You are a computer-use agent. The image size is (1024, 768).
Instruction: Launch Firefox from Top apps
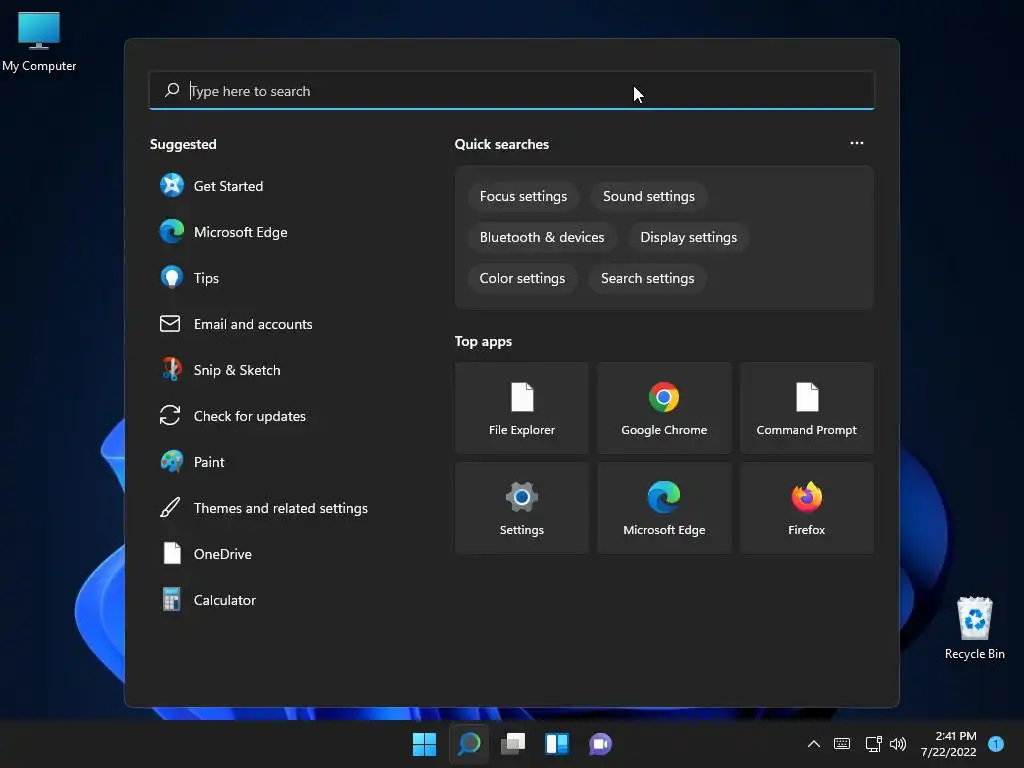coord(807,508)
